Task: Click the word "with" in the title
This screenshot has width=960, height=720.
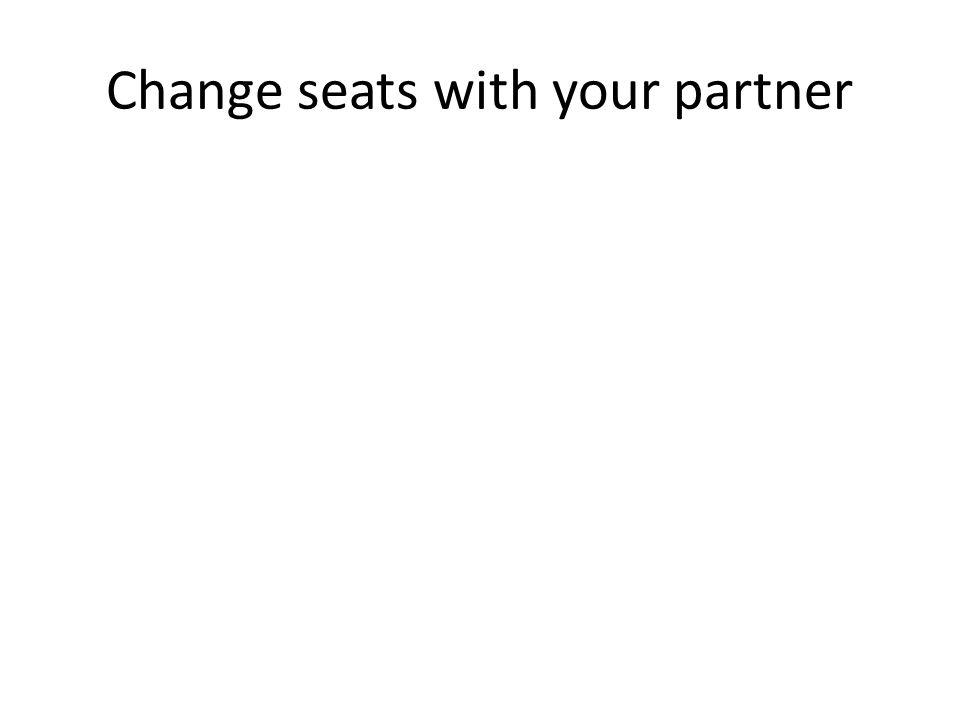Action: point(486,90)
